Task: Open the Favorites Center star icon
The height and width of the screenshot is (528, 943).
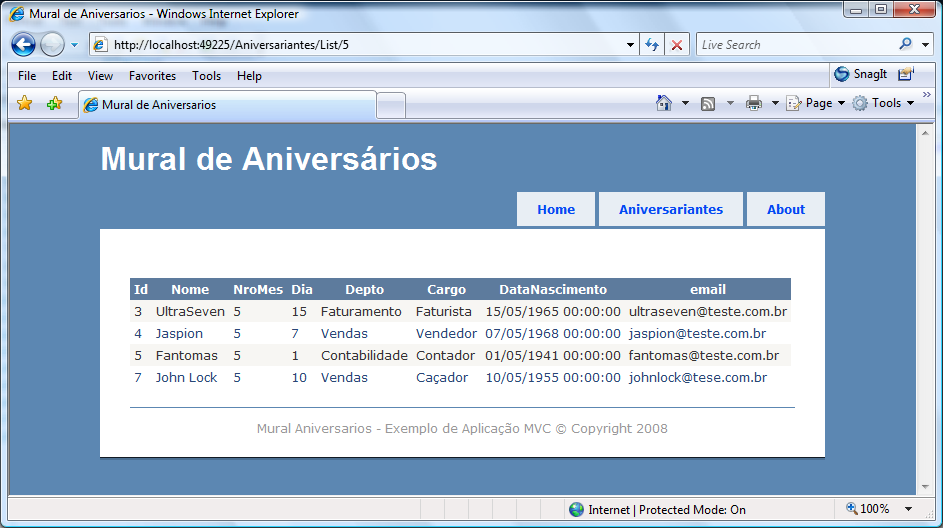Action: coord(25,104)
